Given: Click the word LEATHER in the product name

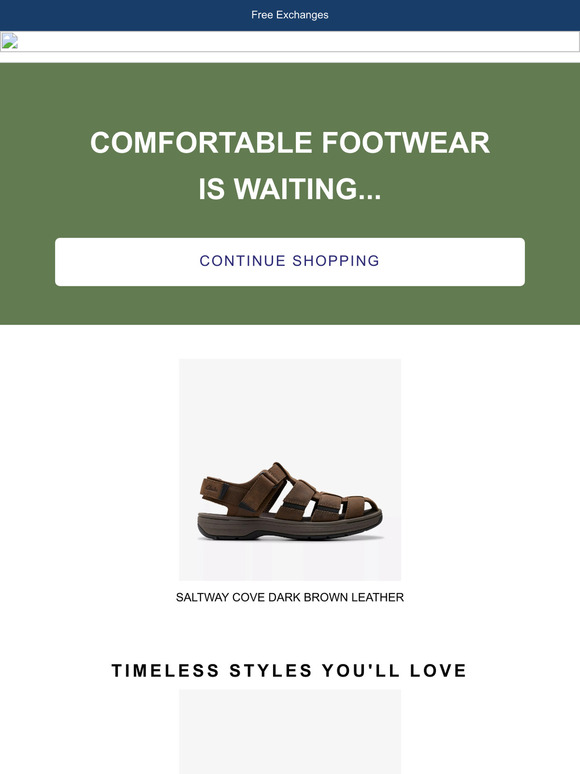Looking at the screenshot, I should point(378,597).
